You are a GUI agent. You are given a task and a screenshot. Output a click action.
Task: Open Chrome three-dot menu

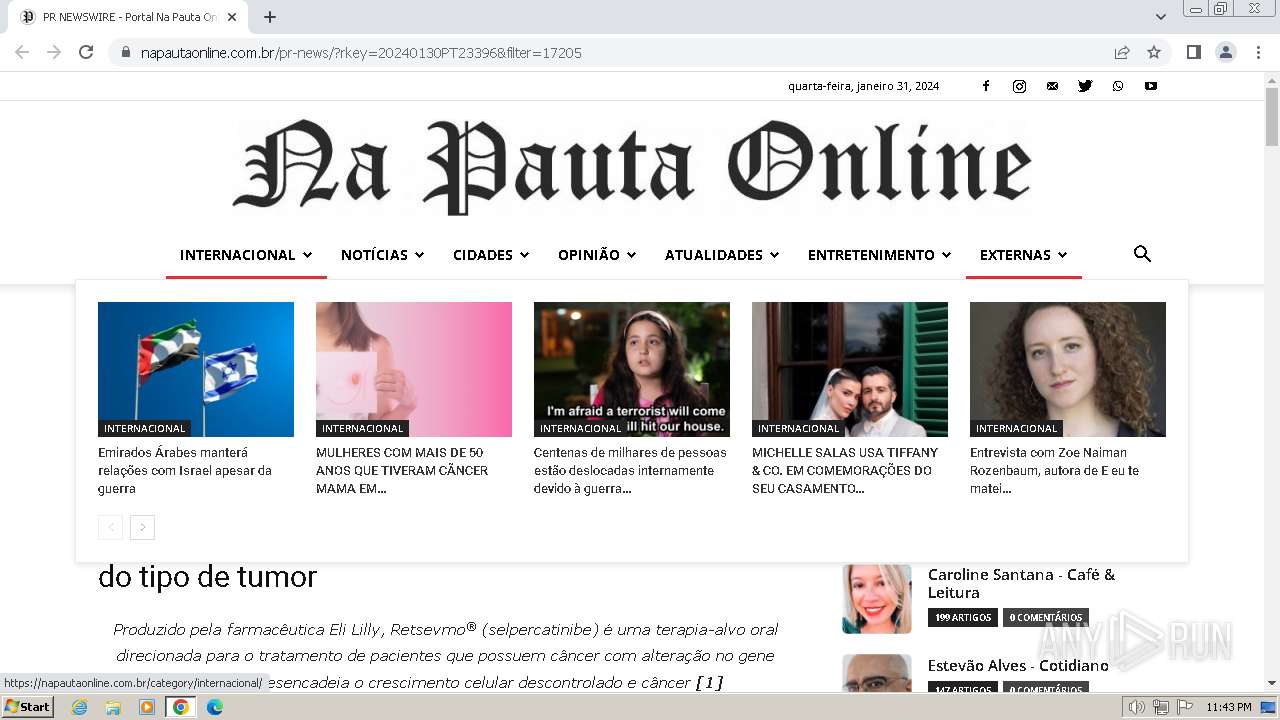tap(1259, 52)
